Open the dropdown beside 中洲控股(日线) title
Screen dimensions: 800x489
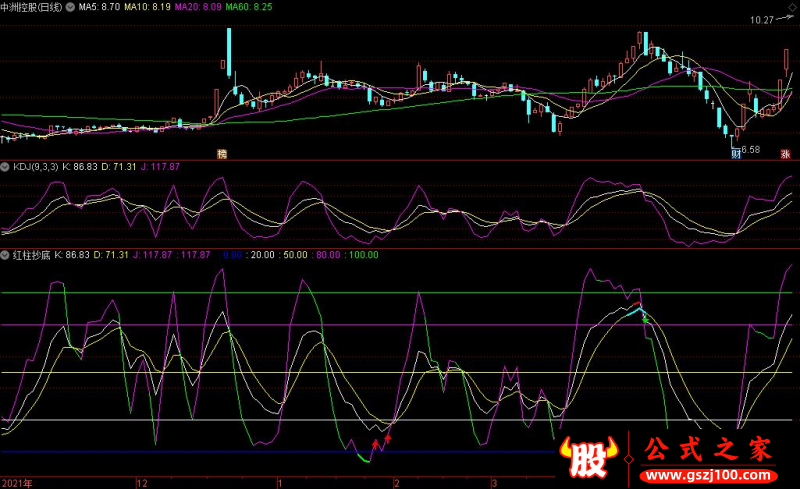coord(70,7)
